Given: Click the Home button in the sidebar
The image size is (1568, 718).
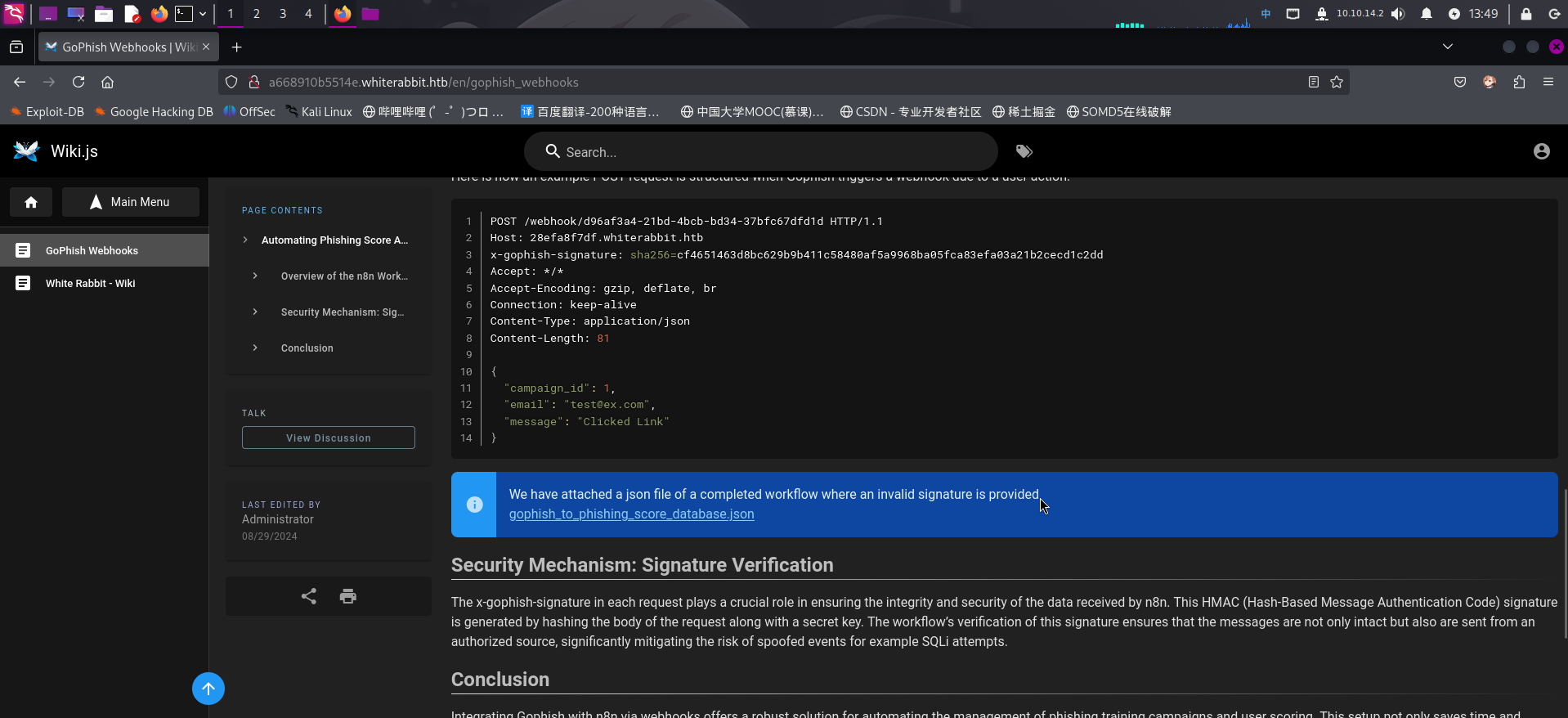Looking at the screenshot, I should pos(31,202).
